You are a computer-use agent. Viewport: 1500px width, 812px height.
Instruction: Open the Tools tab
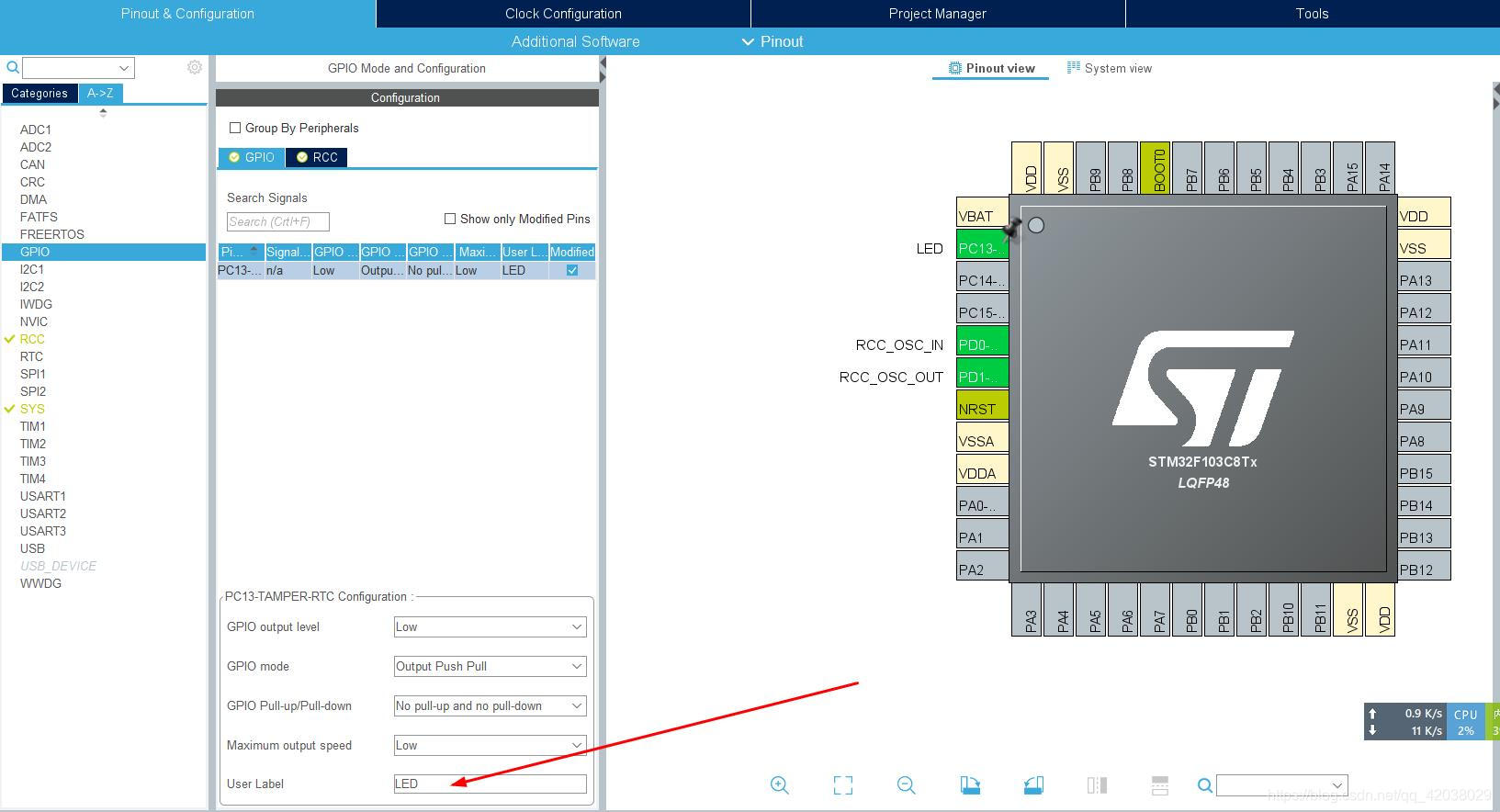coord(1313,14)
